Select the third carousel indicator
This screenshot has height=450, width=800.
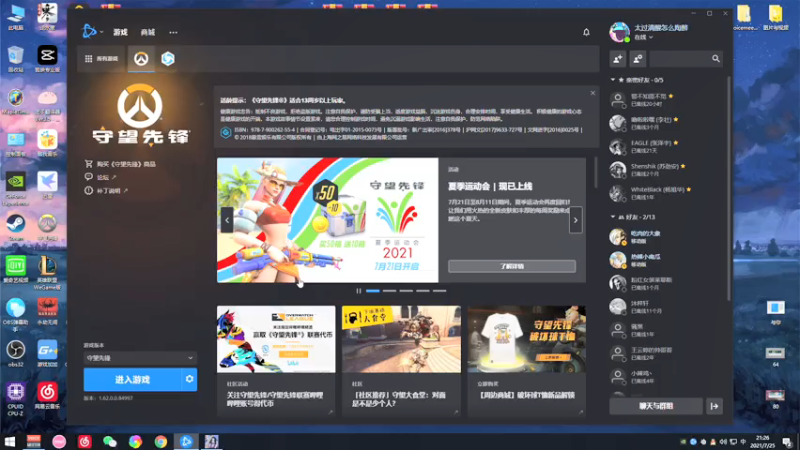(406, 291)
